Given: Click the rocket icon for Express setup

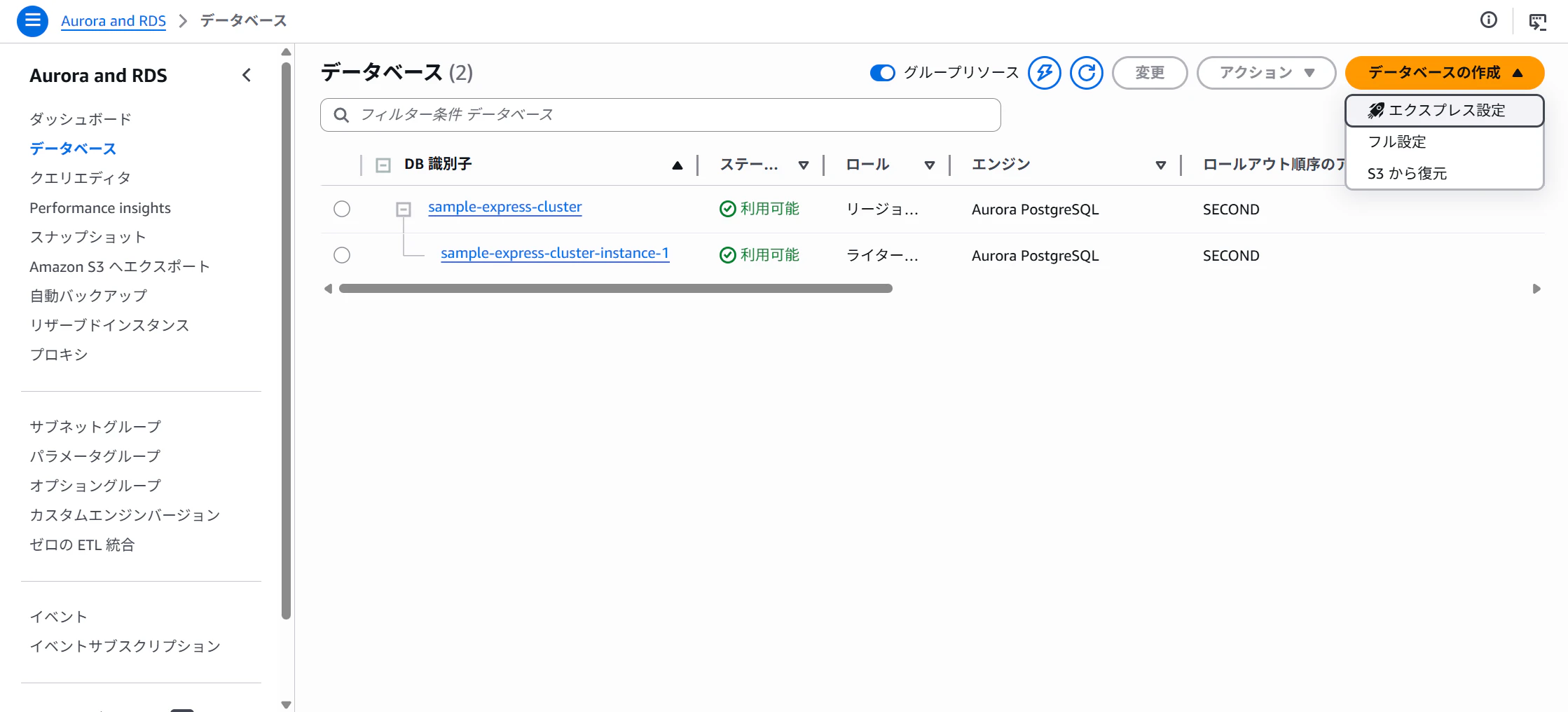Looking at the screenshot, I should point(1376,111).
